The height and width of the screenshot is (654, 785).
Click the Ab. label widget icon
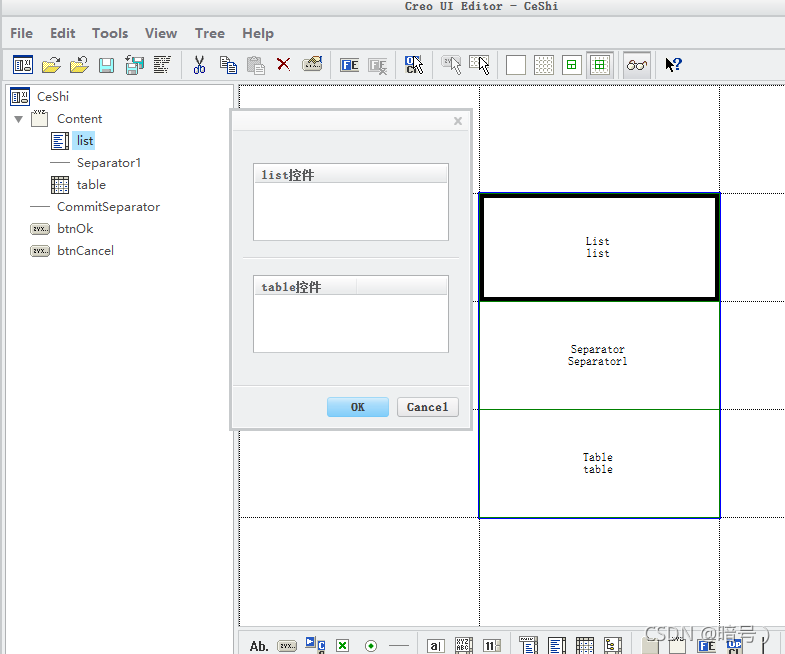coord(259,646)
